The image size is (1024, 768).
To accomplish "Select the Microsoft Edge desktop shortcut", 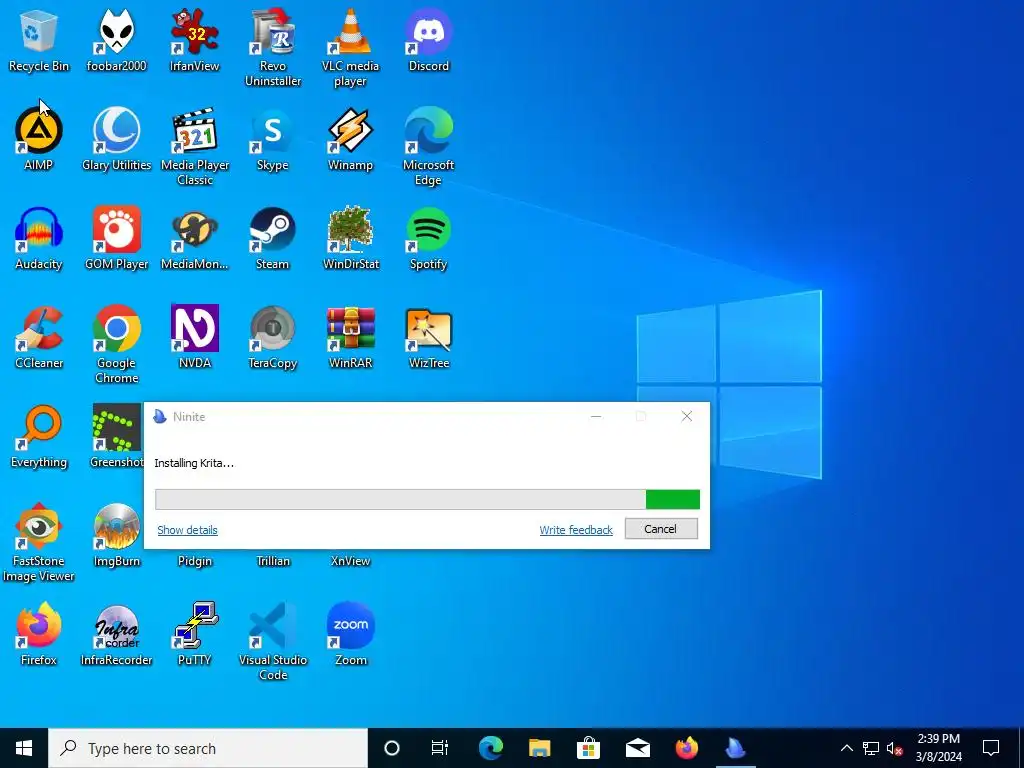I will (428, 146).
